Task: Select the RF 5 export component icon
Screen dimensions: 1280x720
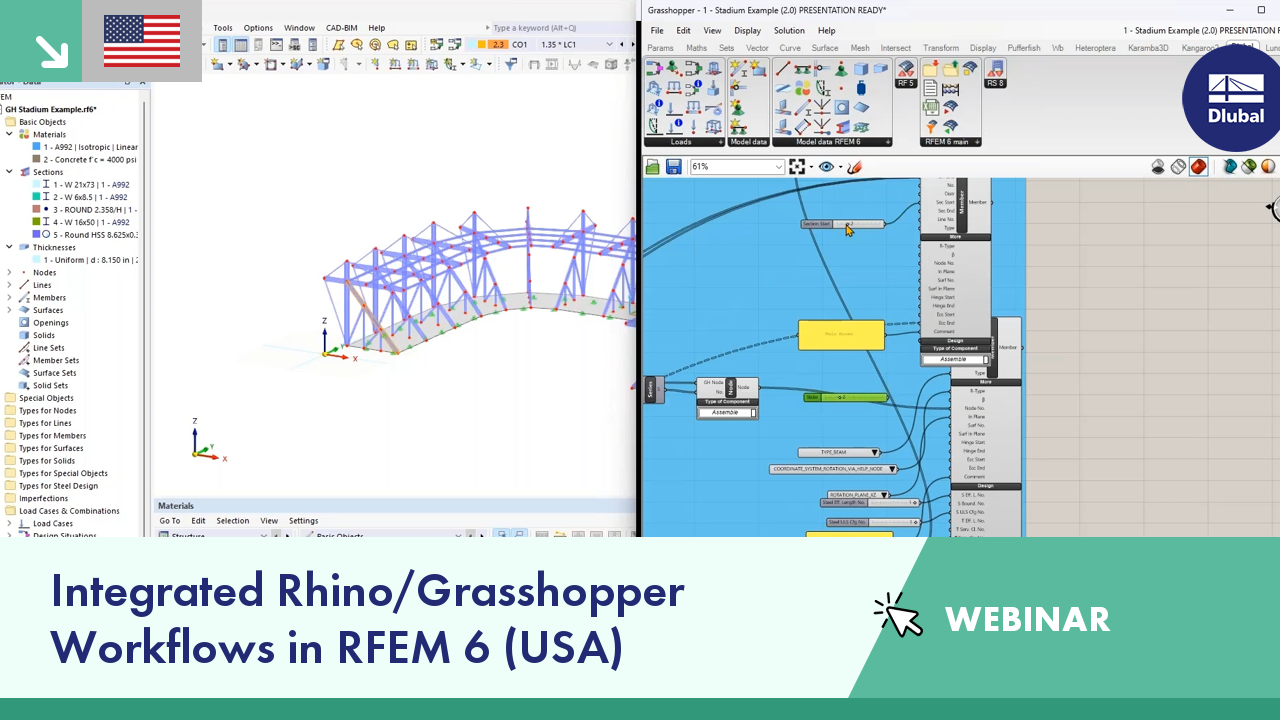Action: (x=905, y=68)
